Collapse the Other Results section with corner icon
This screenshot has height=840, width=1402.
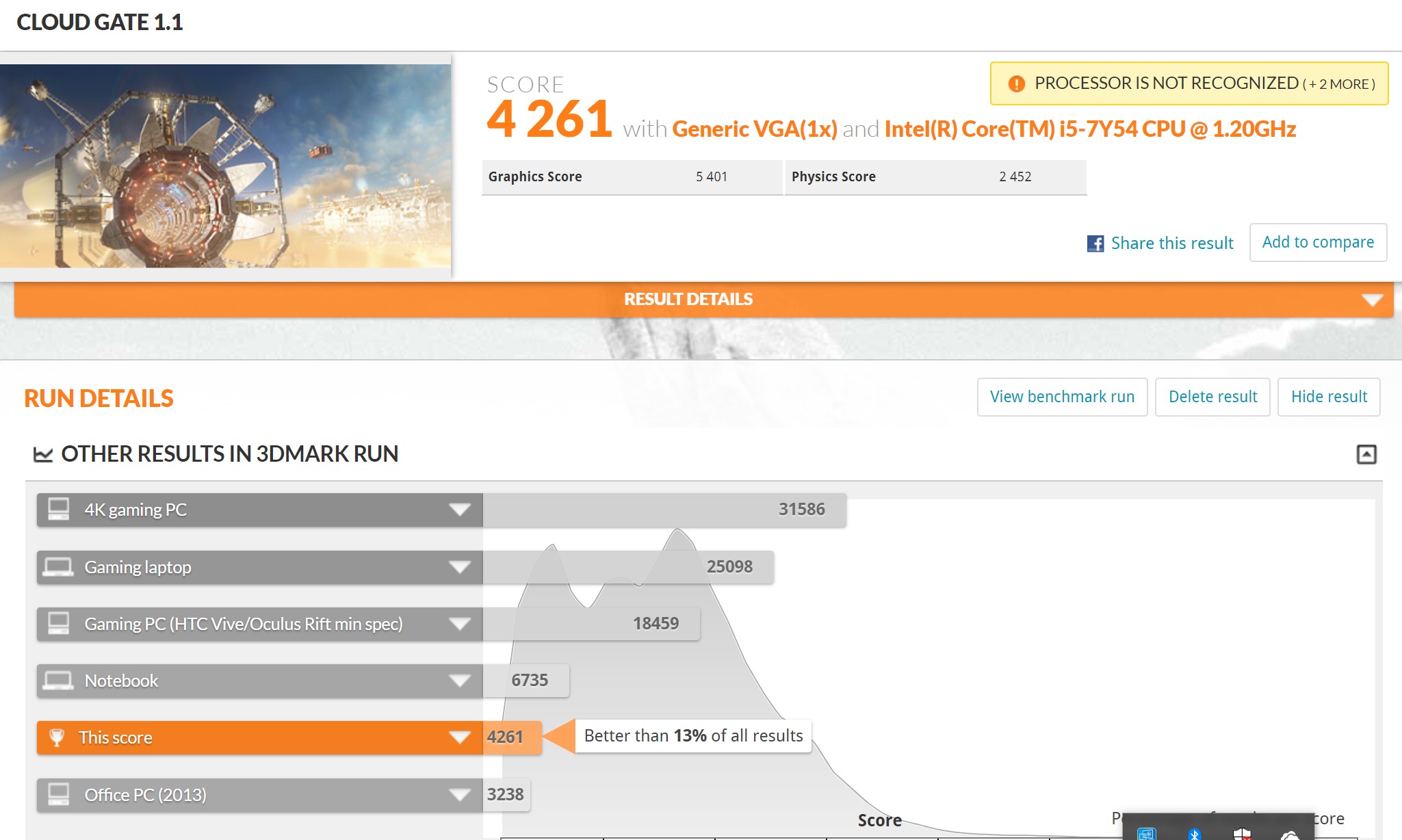[x=1366, y=454]
